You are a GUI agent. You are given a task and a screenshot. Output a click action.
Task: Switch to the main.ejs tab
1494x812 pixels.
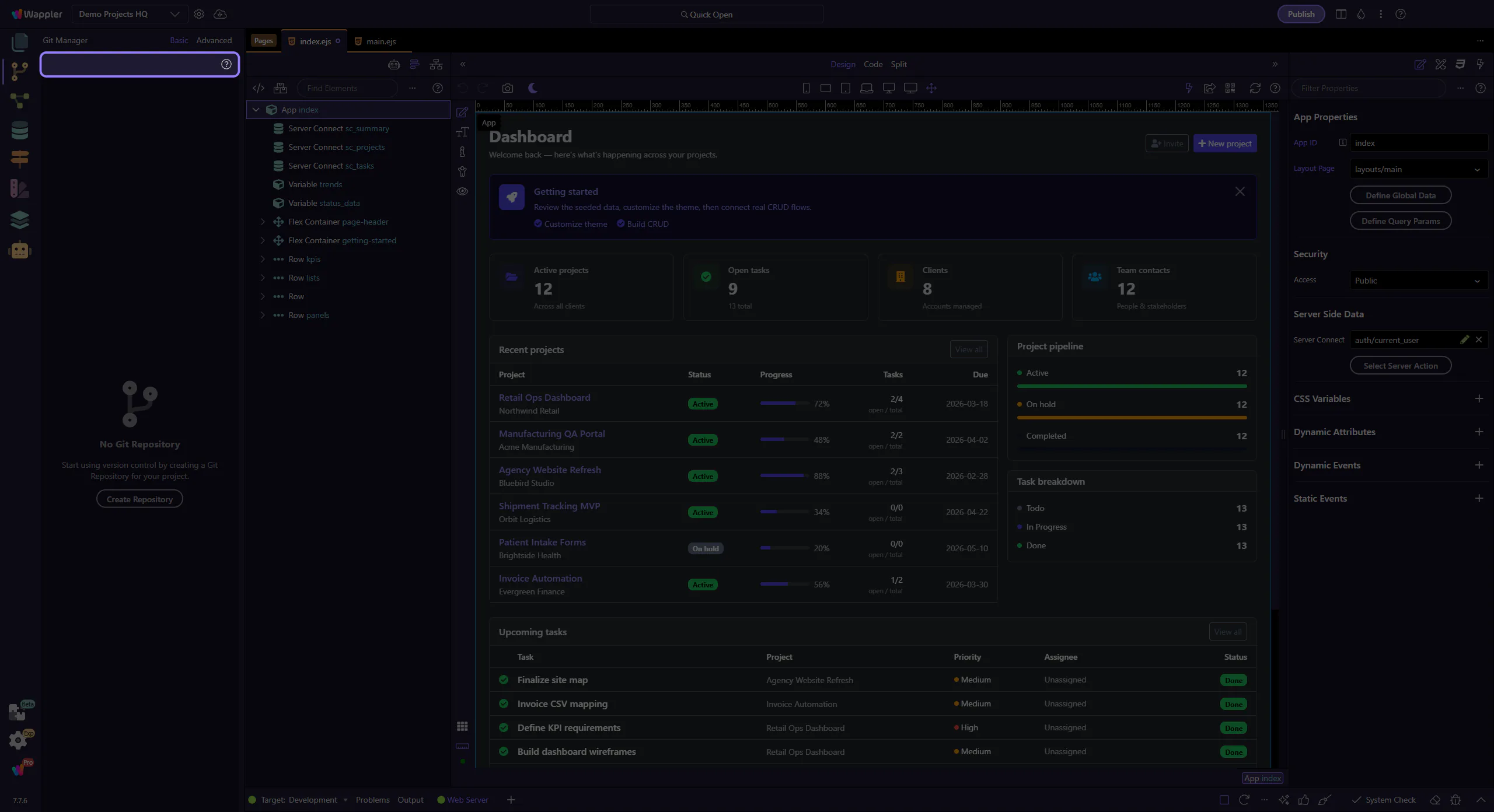[x=381, y=41]
